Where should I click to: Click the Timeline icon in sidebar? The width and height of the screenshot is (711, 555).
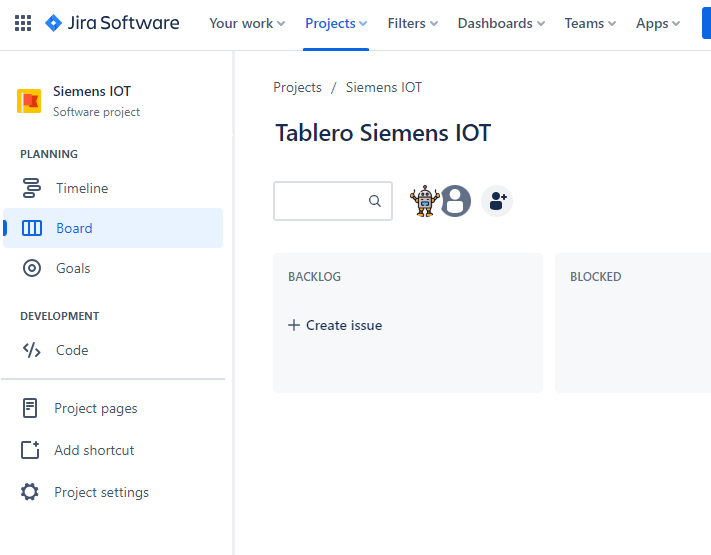(32, 188)
